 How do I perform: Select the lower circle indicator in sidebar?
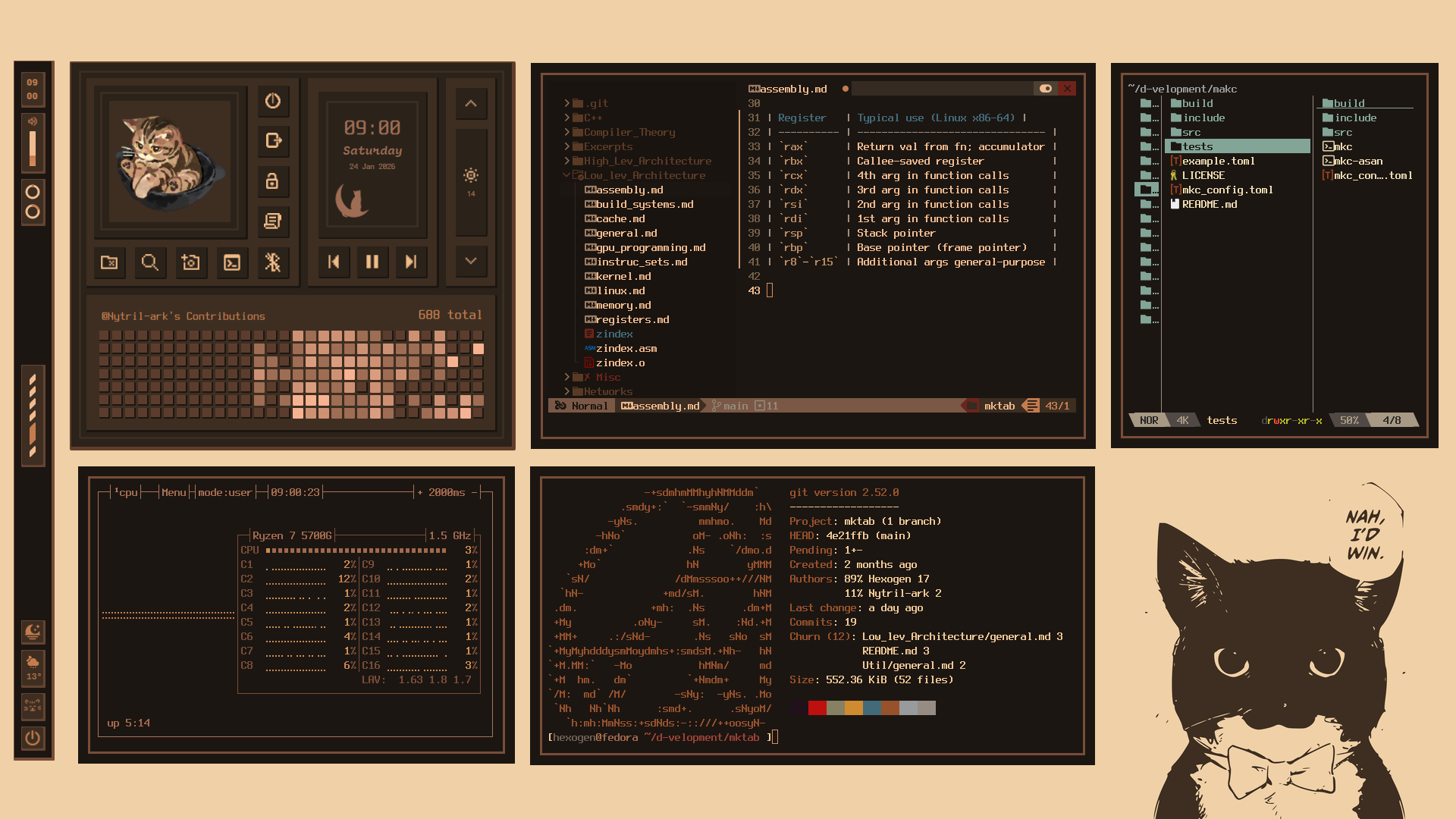33,212
